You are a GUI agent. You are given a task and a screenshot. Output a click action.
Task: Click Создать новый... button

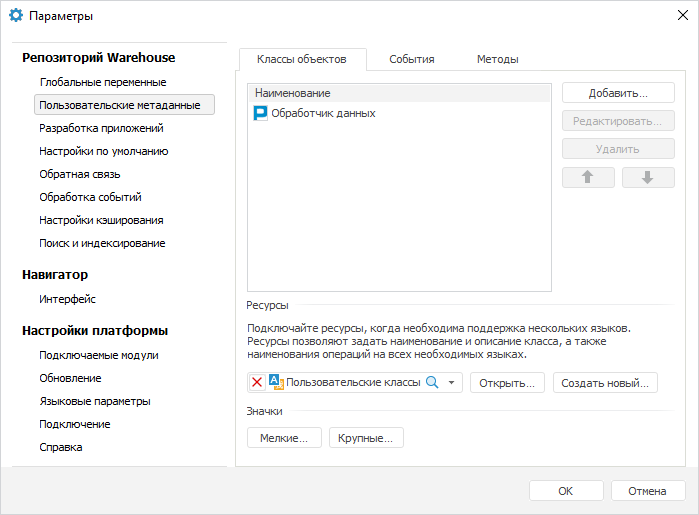click(606, 383)
